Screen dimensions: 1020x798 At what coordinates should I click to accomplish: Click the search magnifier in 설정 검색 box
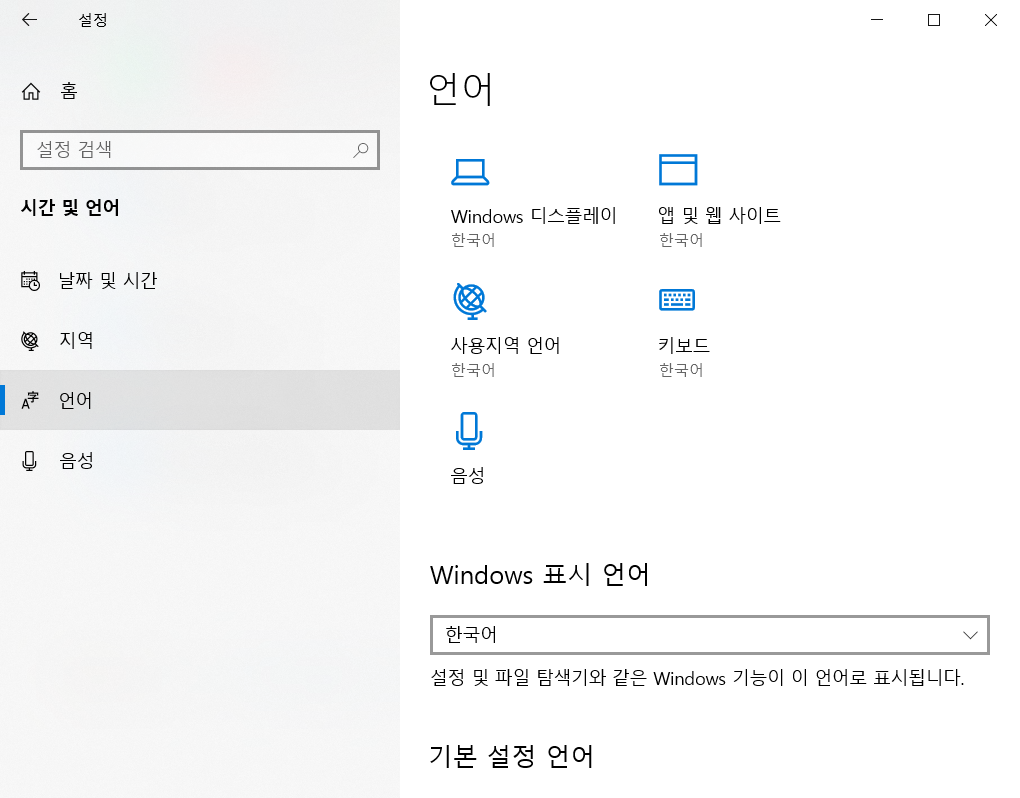(360, 150)
